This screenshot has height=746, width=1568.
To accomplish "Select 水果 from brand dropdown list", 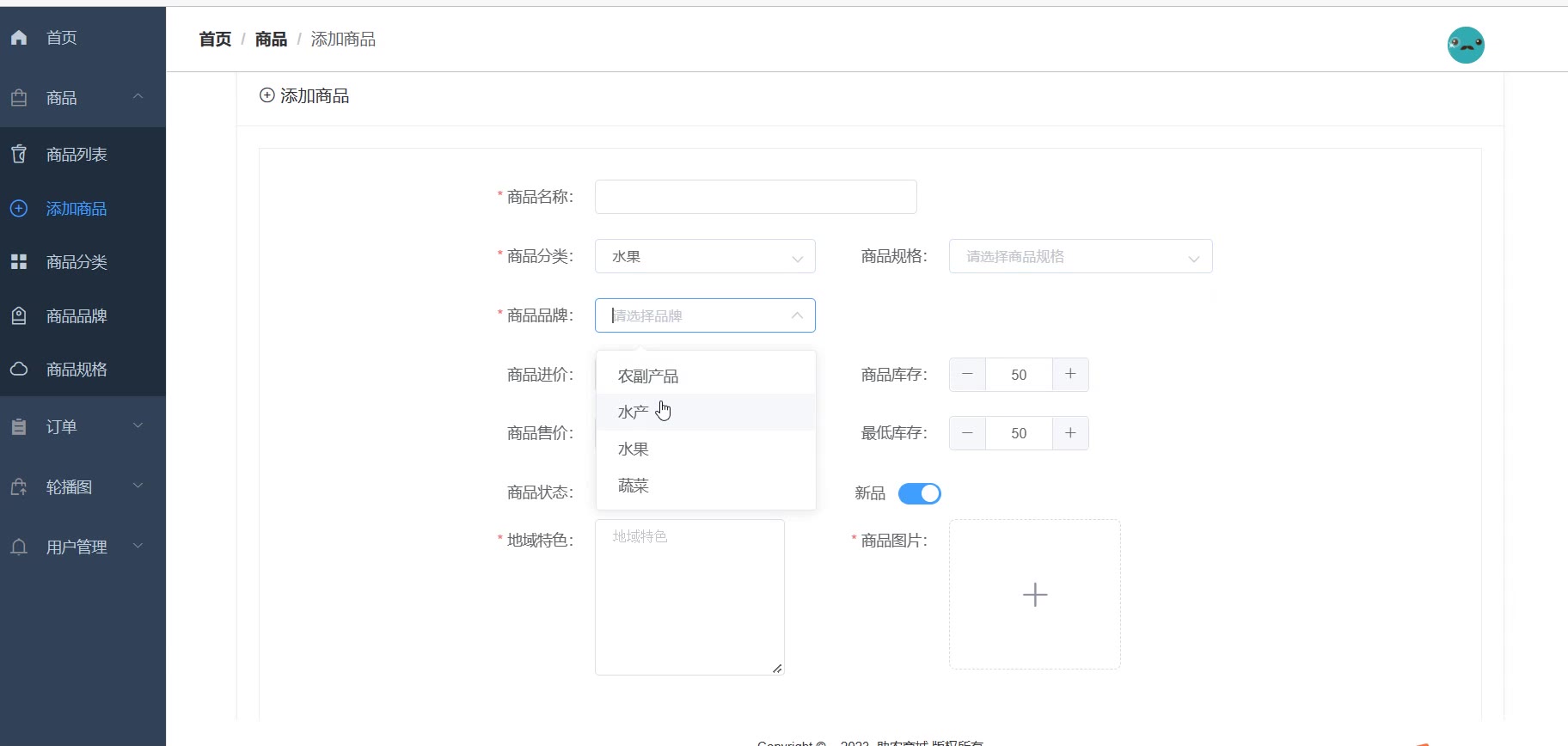I will [x=706, y=449].
